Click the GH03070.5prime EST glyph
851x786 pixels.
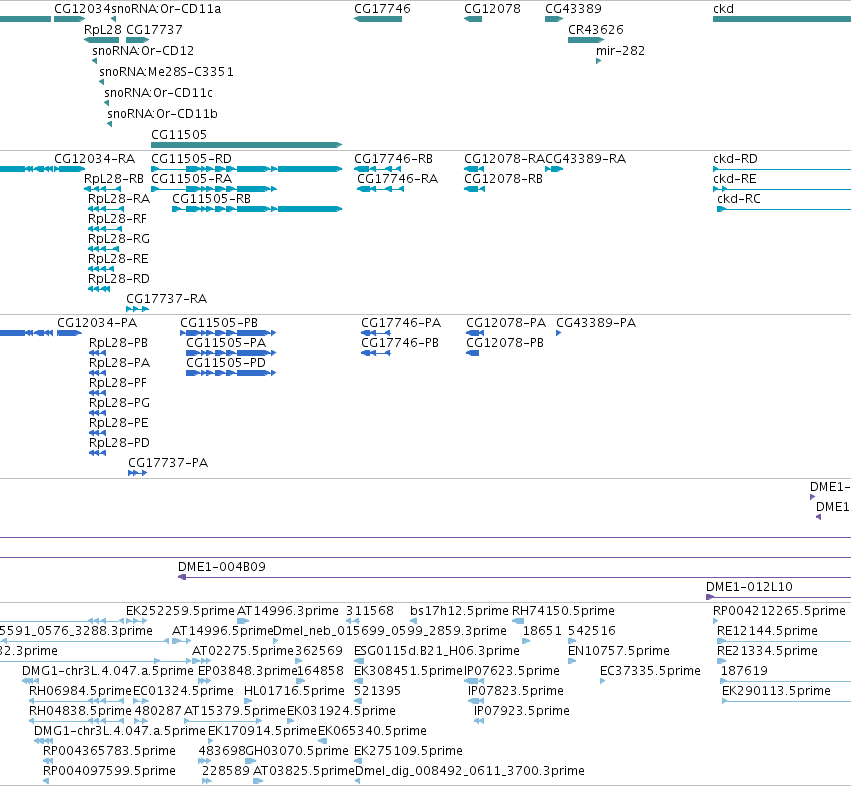coord(251,761)
